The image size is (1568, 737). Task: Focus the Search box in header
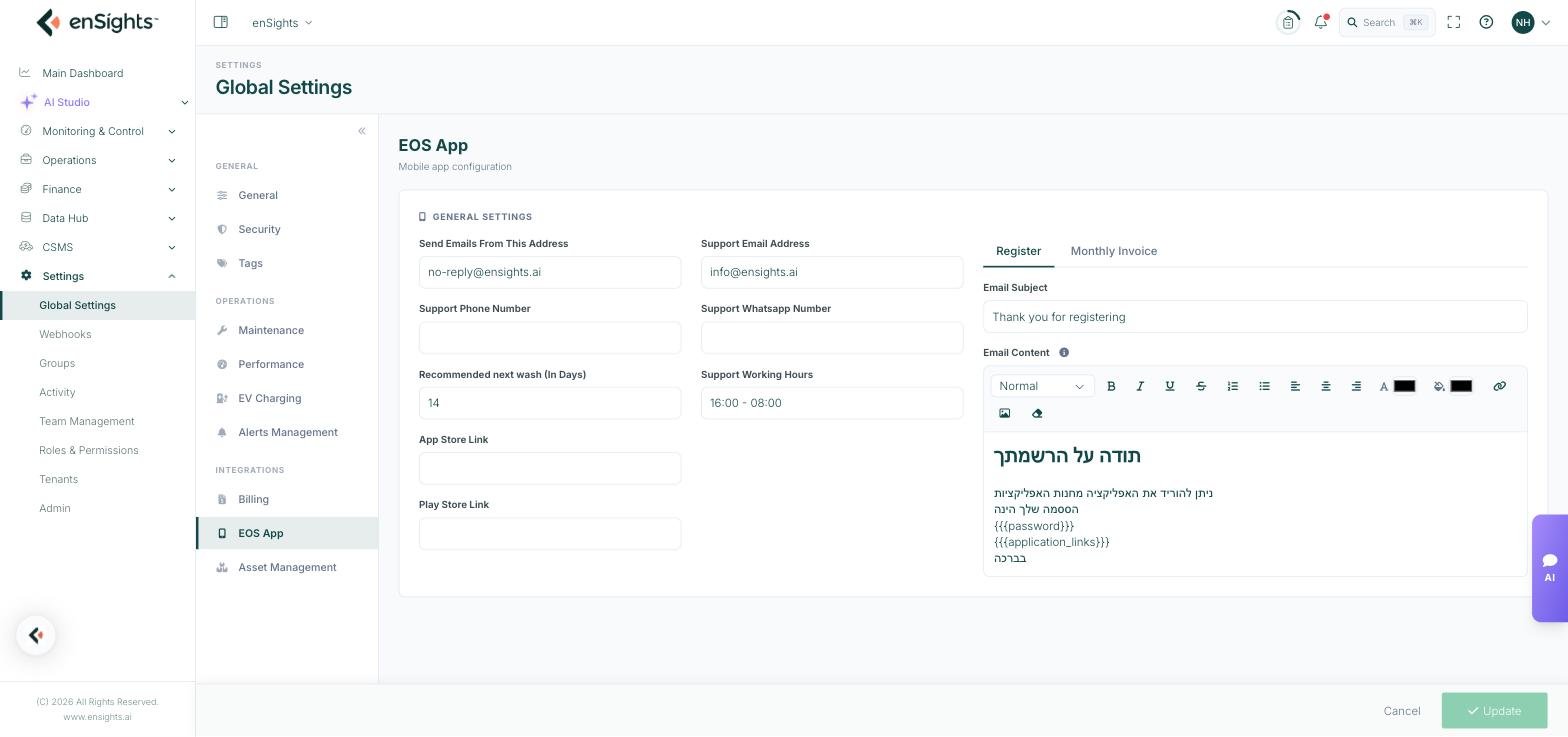[x=1387, y=22]
